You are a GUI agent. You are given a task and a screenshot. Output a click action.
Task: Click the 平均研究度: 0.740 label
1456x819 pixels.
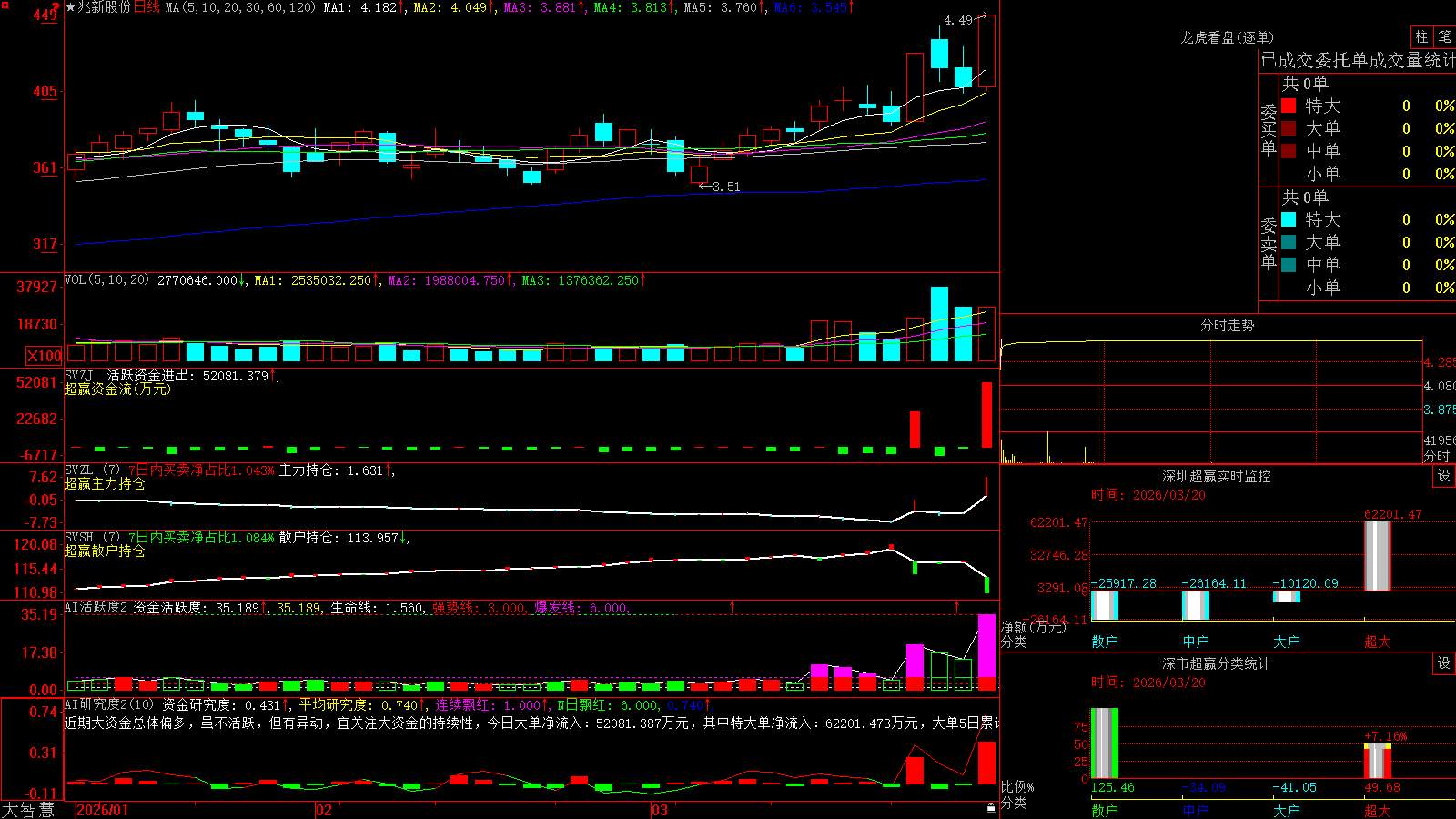(x=358, y=704)
